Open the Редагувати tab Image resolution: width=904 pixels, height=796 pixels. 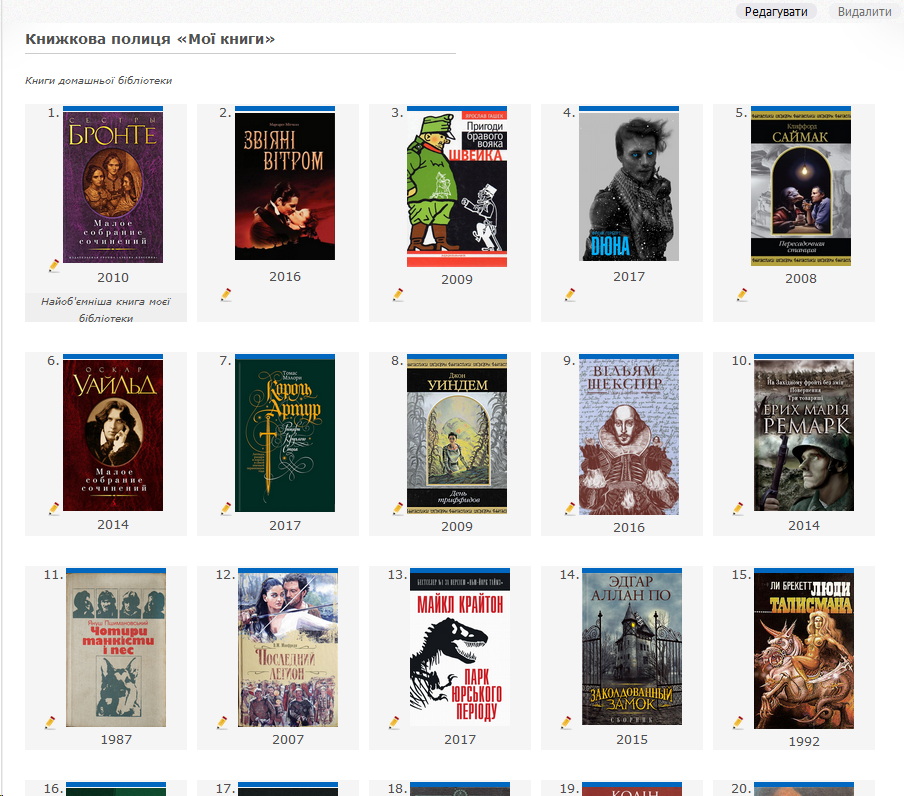[x=776, y=12]
